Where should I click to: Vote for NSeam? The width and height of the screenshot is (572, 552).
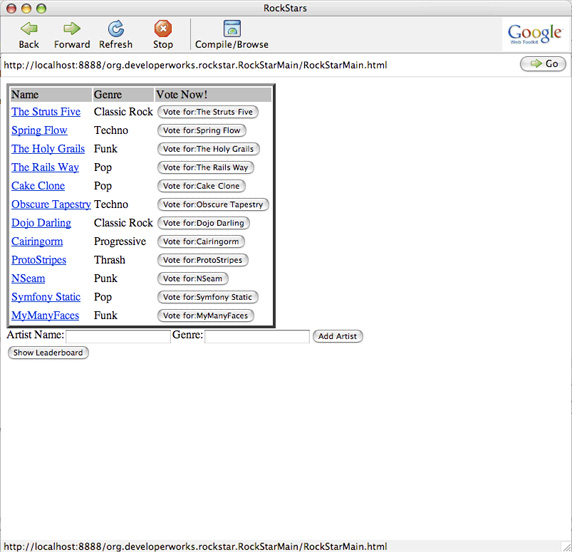point(193,279)
